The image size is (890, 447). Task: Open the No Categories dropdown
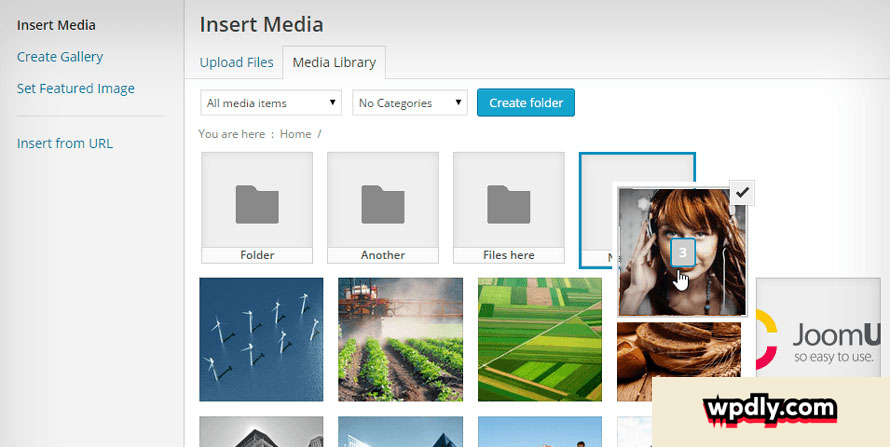pos(410,103)
